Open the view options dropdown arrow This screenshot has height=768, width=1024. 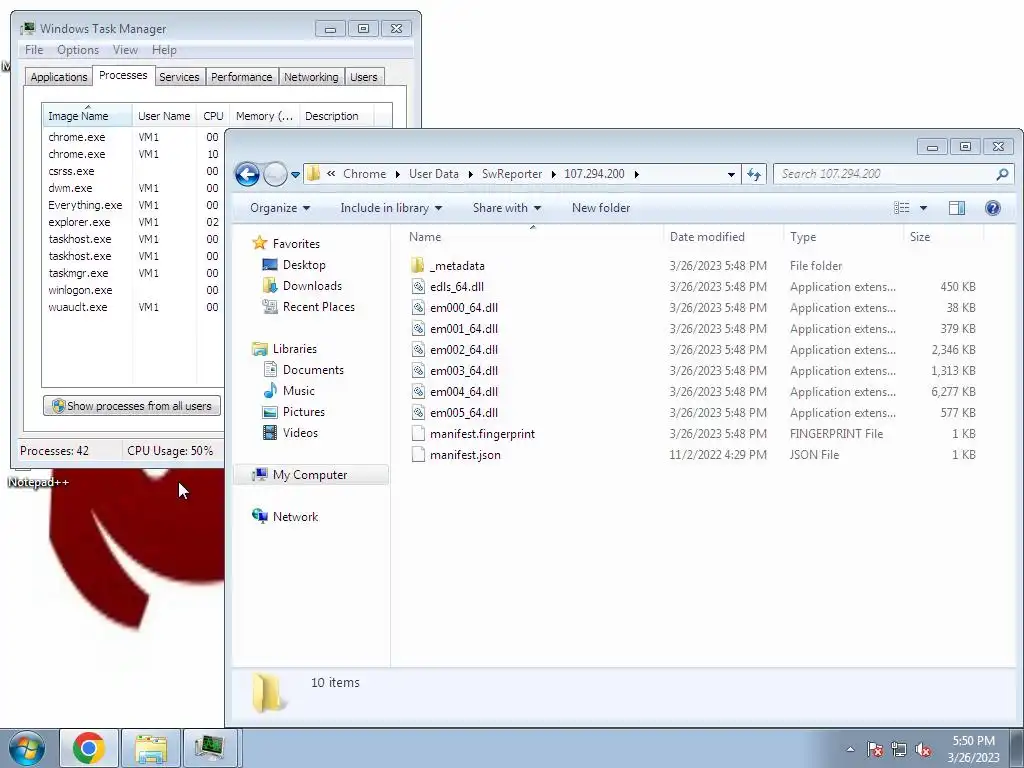click(x=923, y=208)
